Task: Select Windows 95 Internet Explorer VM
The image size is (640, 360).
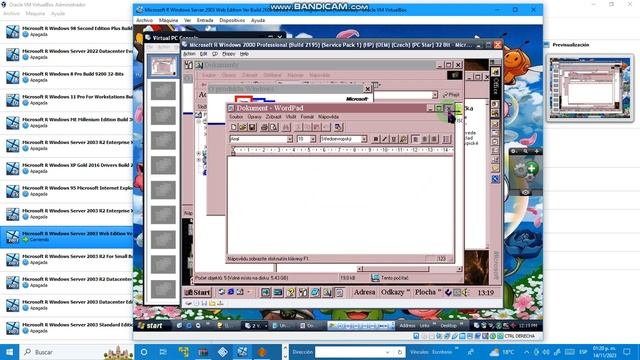Action: [67, 191]
